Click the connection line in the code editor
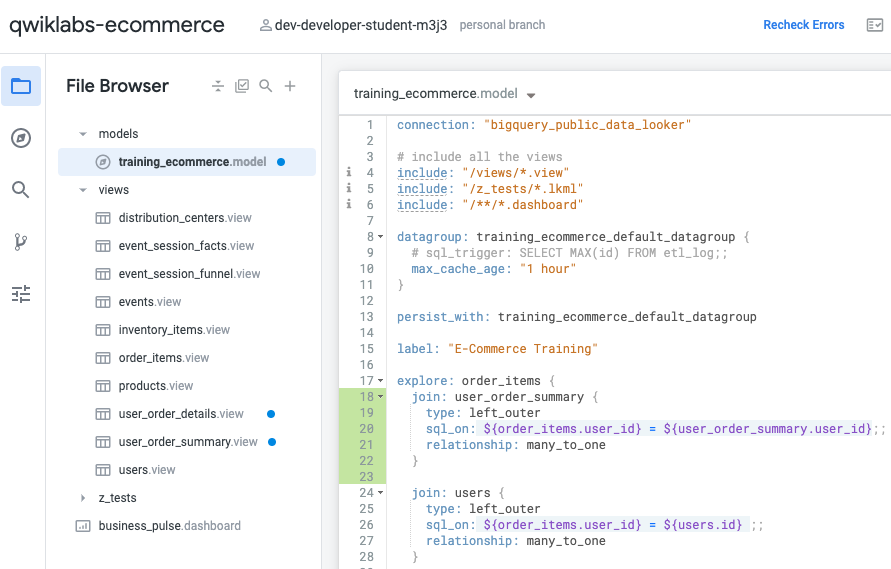 point(544,124)
